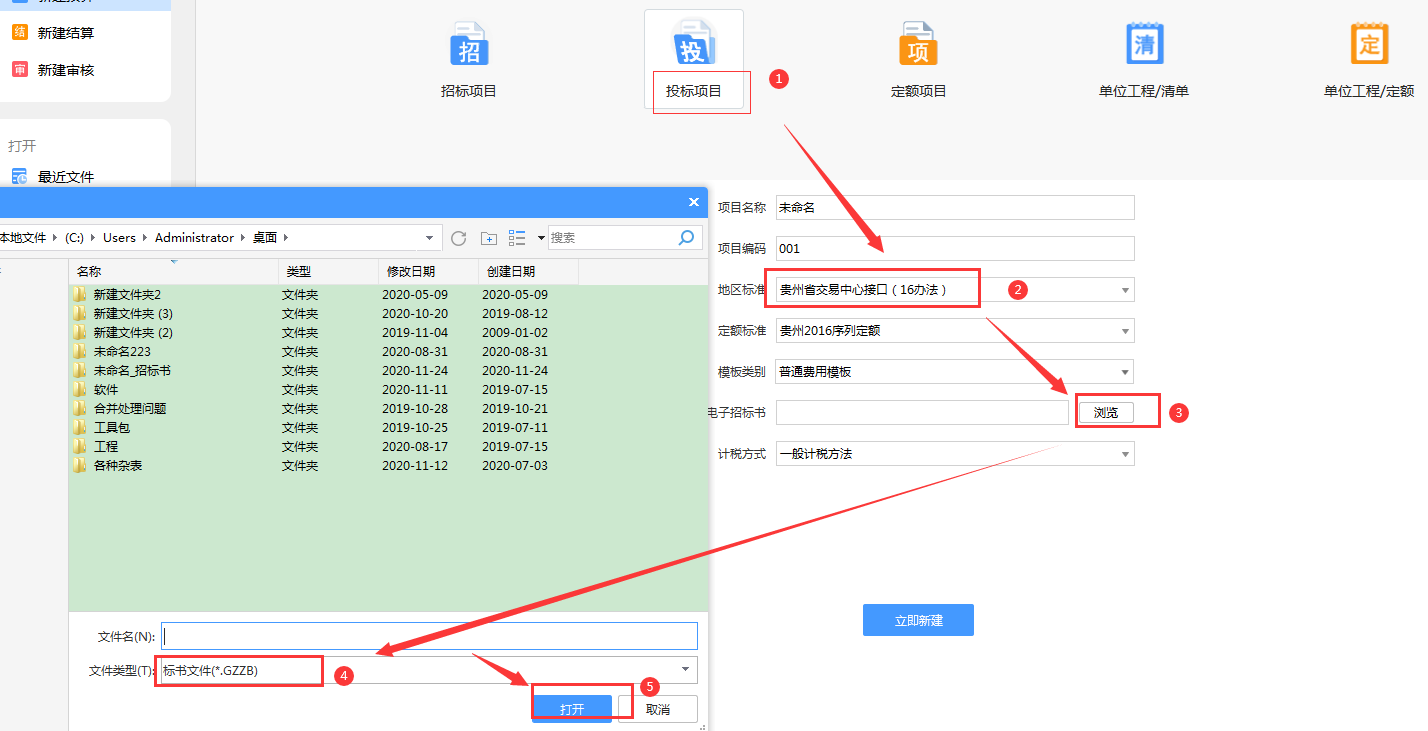Click the 立即新建 button
The image size is (1428, 731).
click(x=918, y=620)
